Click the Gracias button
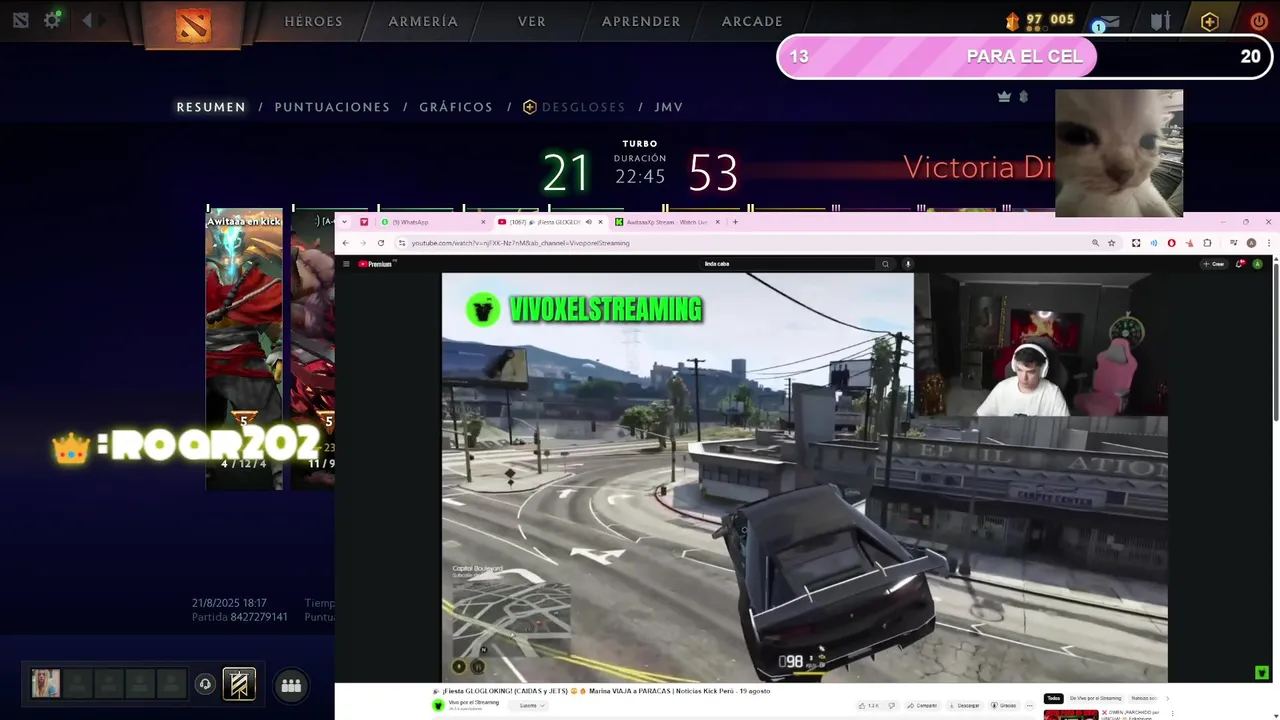This screenshot has width=1280, height=720. click(x=1003, y=706)
